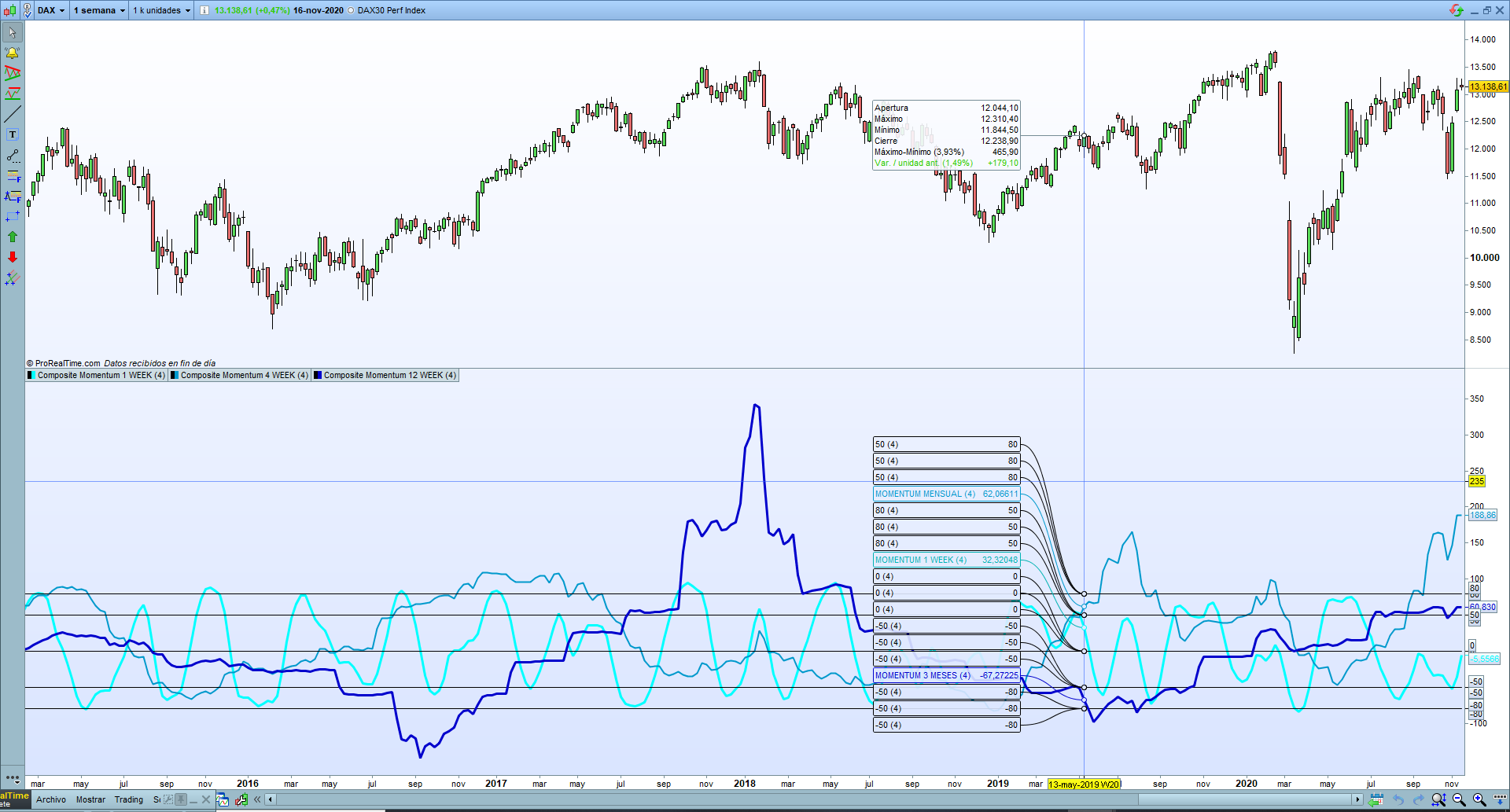Select the Fibonacci retracement tool
The width and height of the screenshot is (1510, 812).
13,176
